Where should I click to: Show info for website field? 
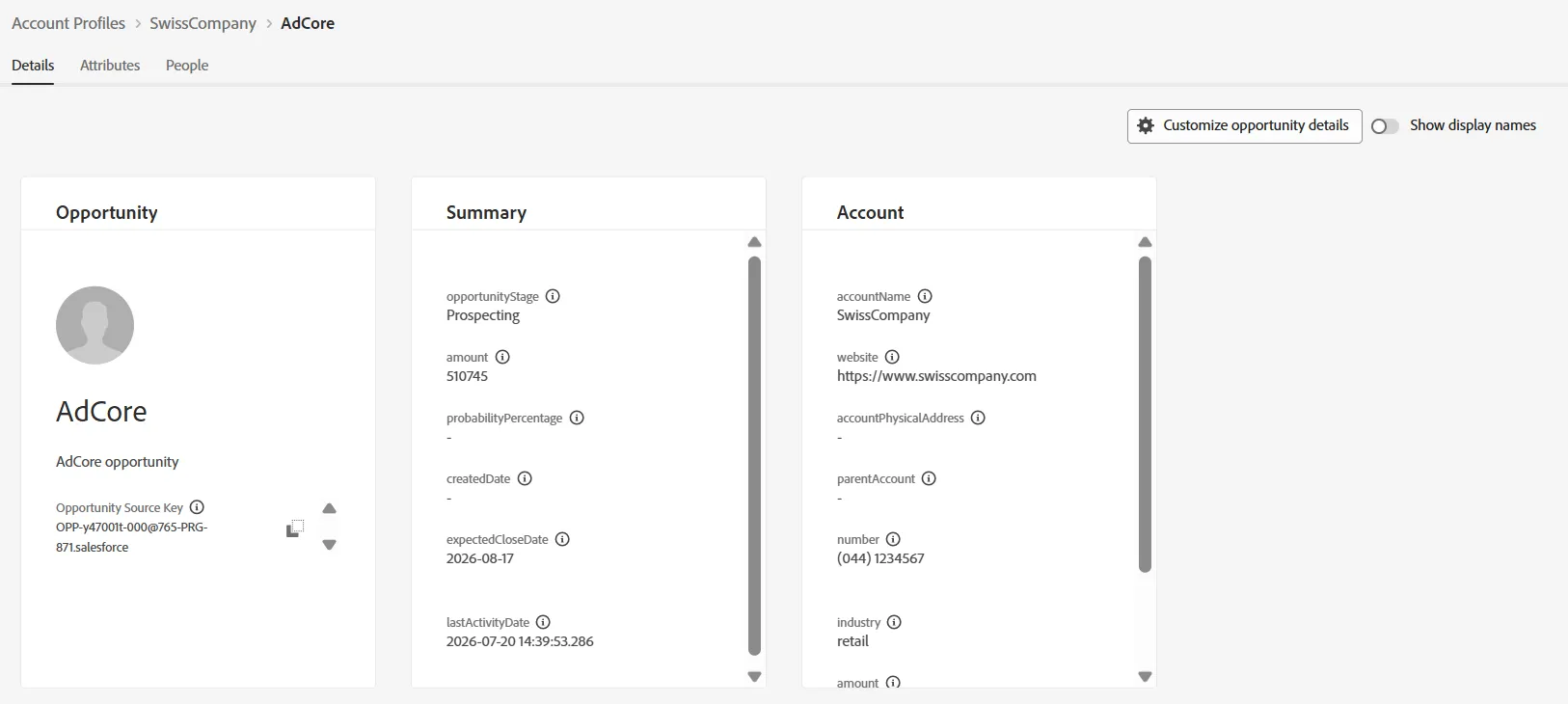(x=892, y=357)
